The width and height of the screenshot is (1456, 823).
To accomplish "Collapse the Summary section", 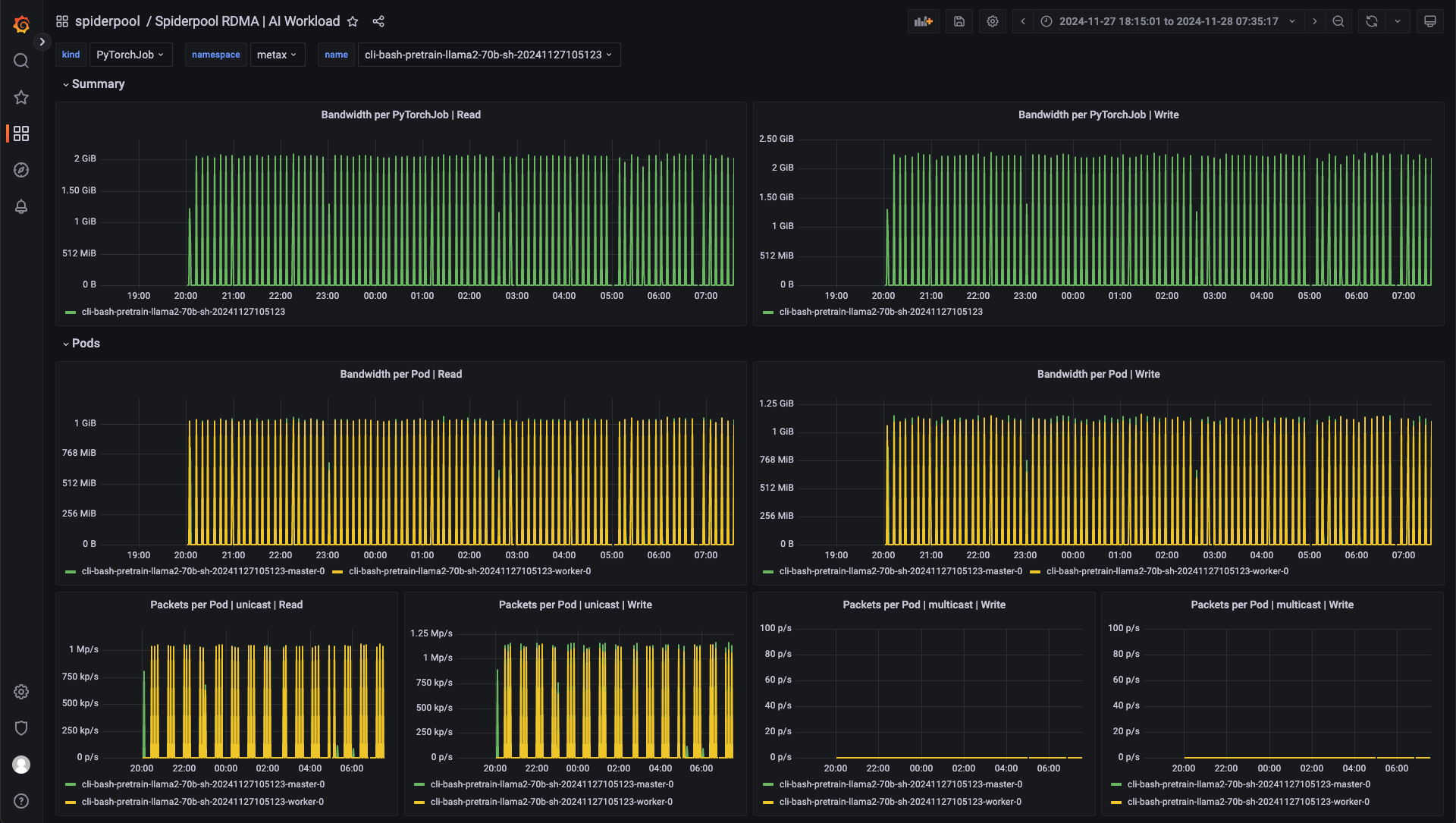I will tap(93, 83).
